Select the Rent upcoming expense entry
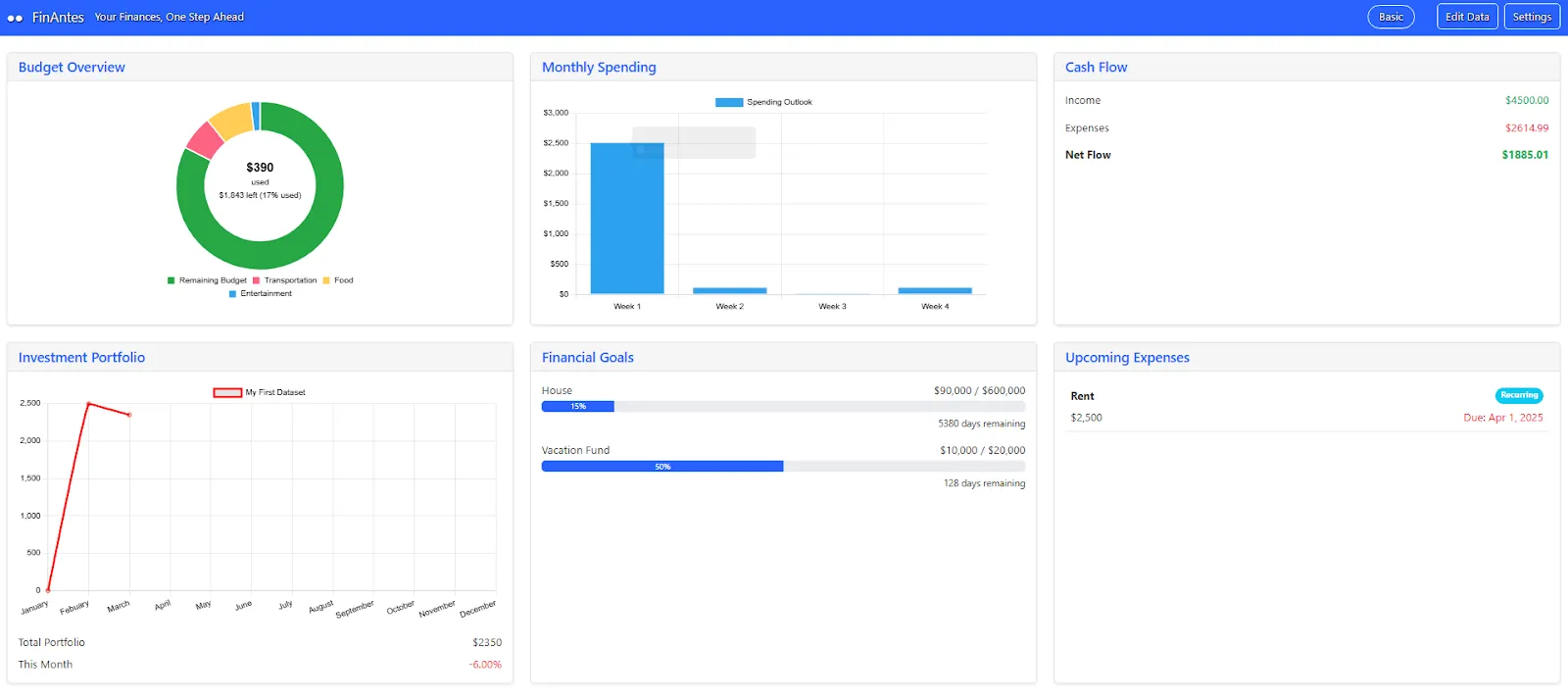Image resolution: width=1568 pixels, height=700 pixels. (x=1082, y=396)
